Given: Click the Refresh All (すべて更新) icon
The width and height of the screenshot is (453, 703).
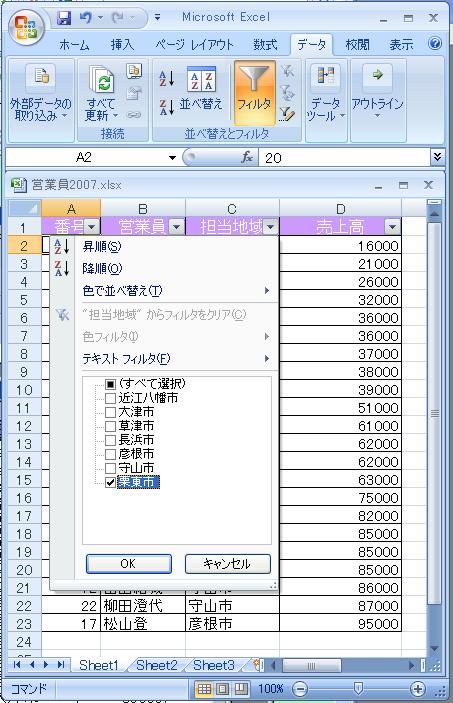Looking at the screenshot, I should [x=101, y=81].
